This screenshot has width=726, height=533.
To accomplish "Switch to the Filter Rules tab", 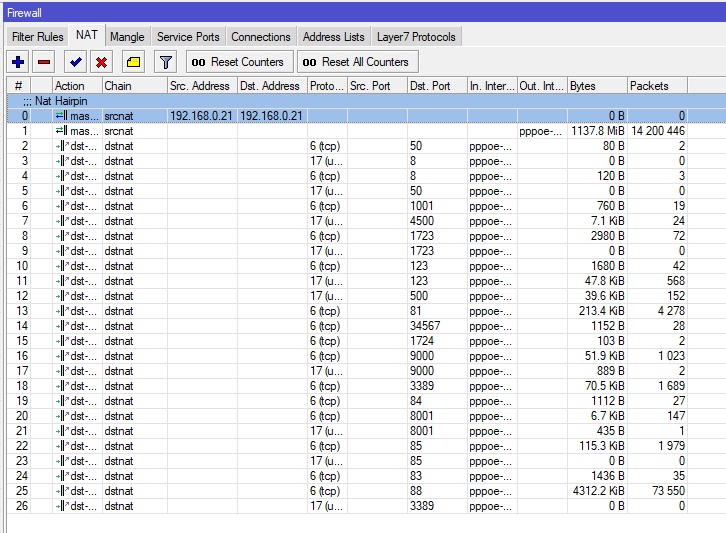I will point(37,37).
